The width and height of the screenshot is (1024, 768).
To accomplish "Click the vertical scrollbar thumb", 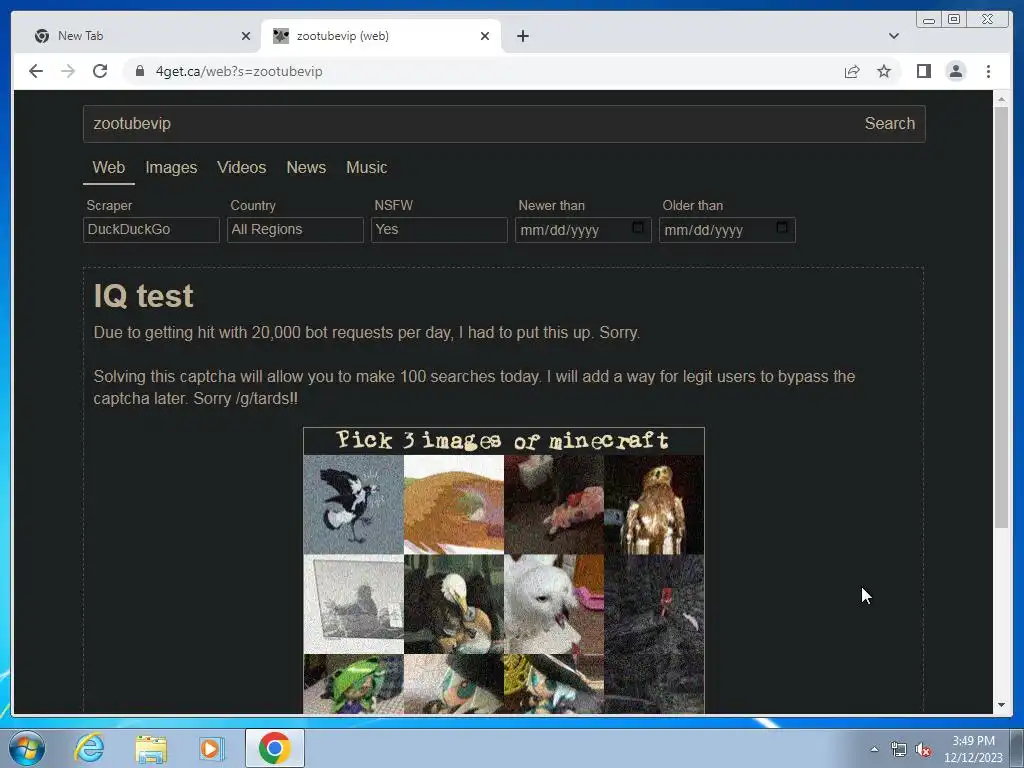I will click(x=1001, y=317).
